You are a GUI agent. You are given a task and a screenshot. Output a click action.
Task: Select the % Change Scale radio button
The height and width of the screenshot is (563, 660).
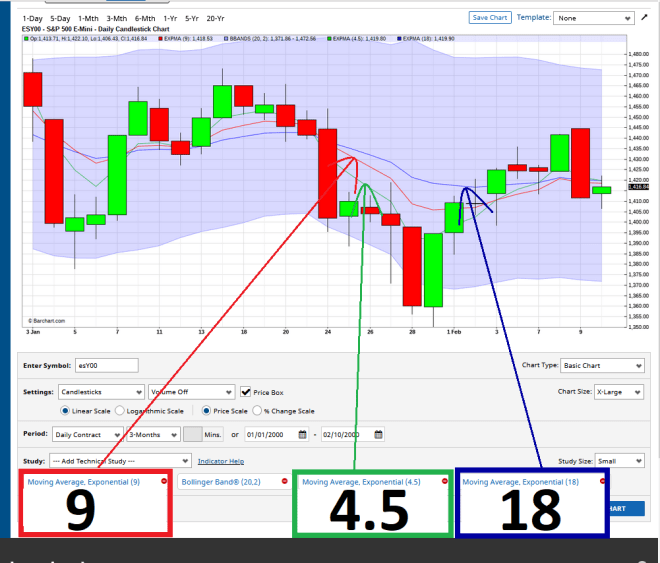(257, 411)
